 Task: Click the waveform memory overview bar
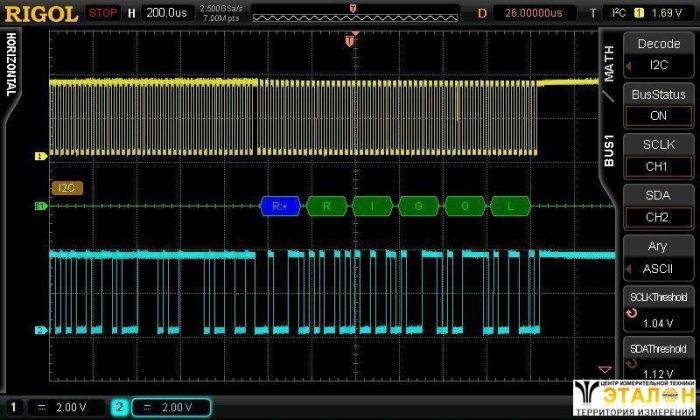click(353, 14)
